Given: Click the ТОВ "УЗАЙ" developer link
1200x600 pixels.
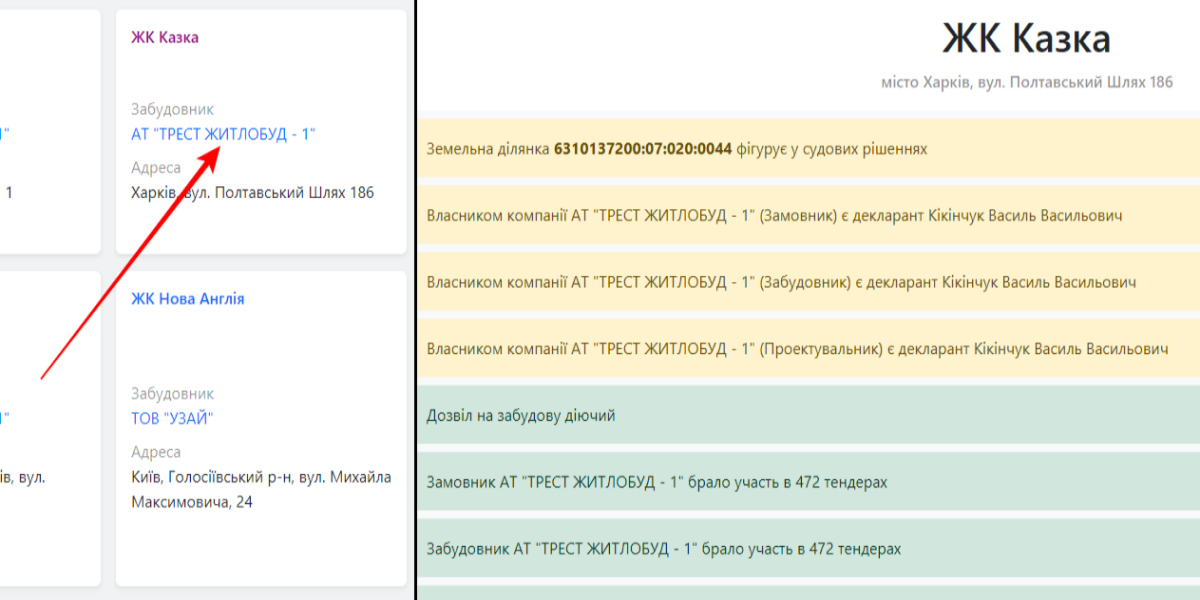Looking at the screenshot, I should point(173,418).
